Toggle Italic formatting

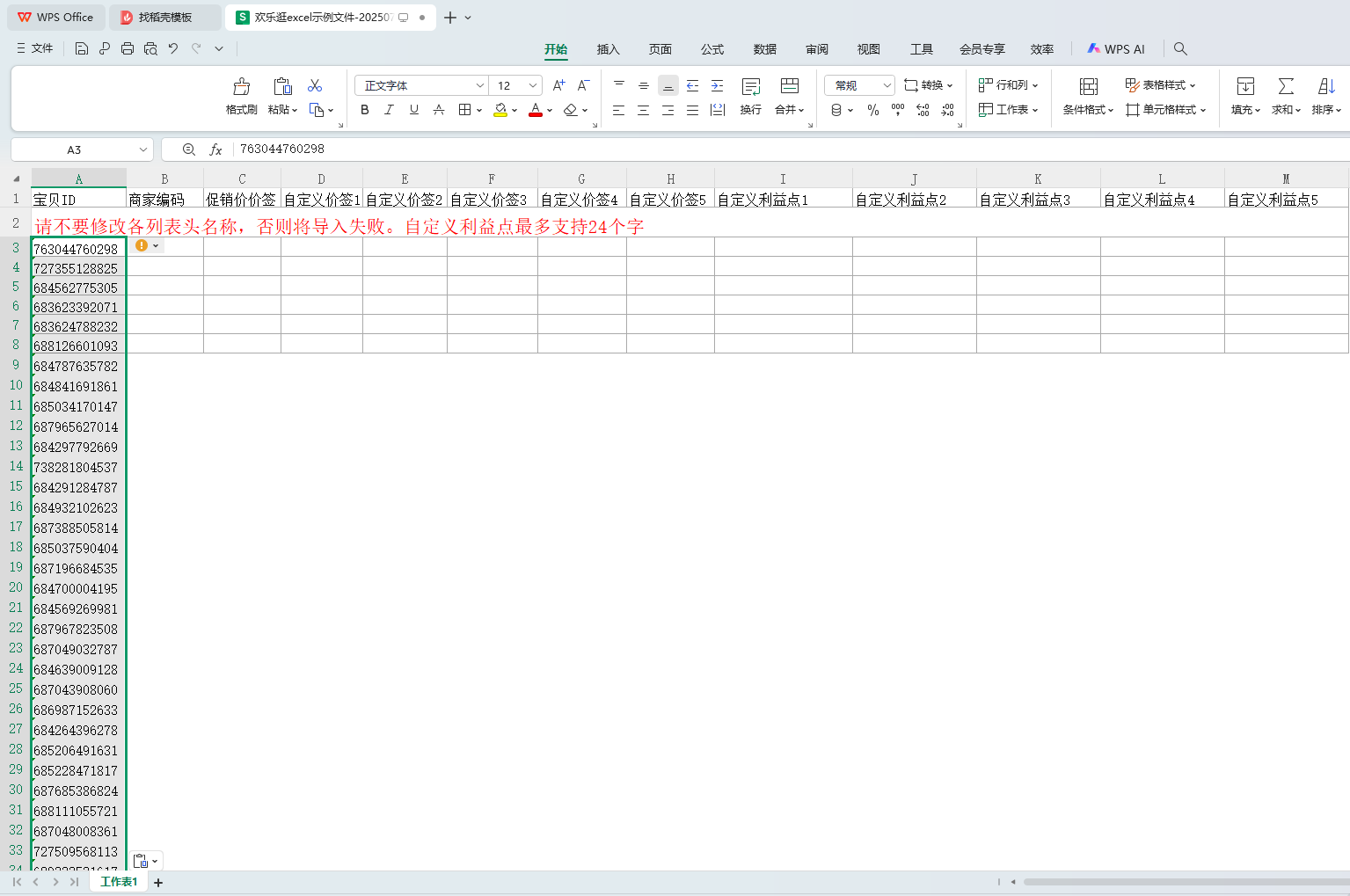(389, 110)
